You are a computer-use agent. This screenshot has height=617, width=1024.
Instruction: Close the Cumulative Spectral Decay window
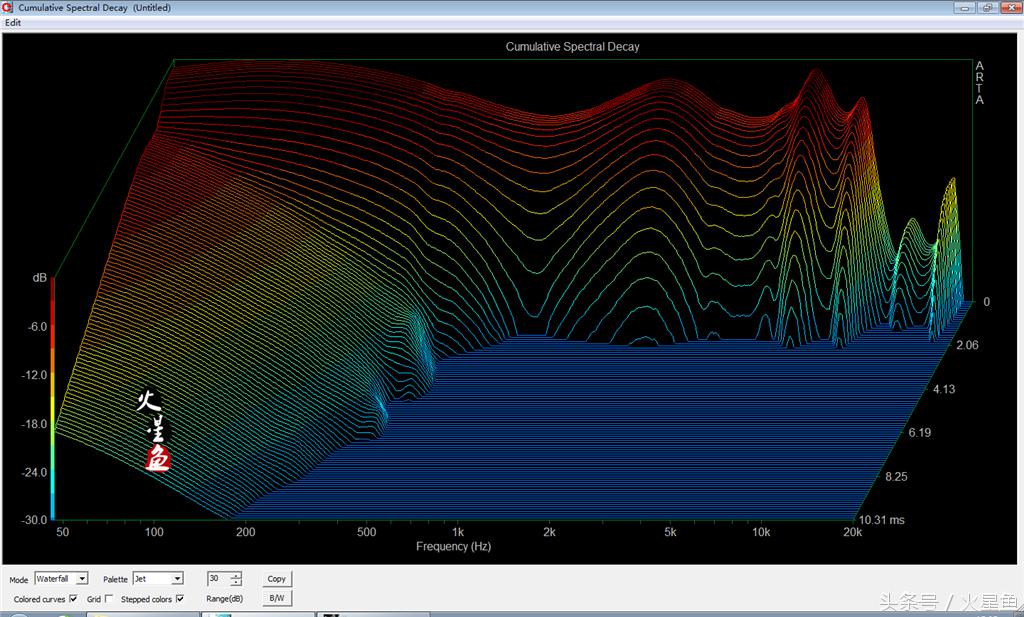(1009, 7)
